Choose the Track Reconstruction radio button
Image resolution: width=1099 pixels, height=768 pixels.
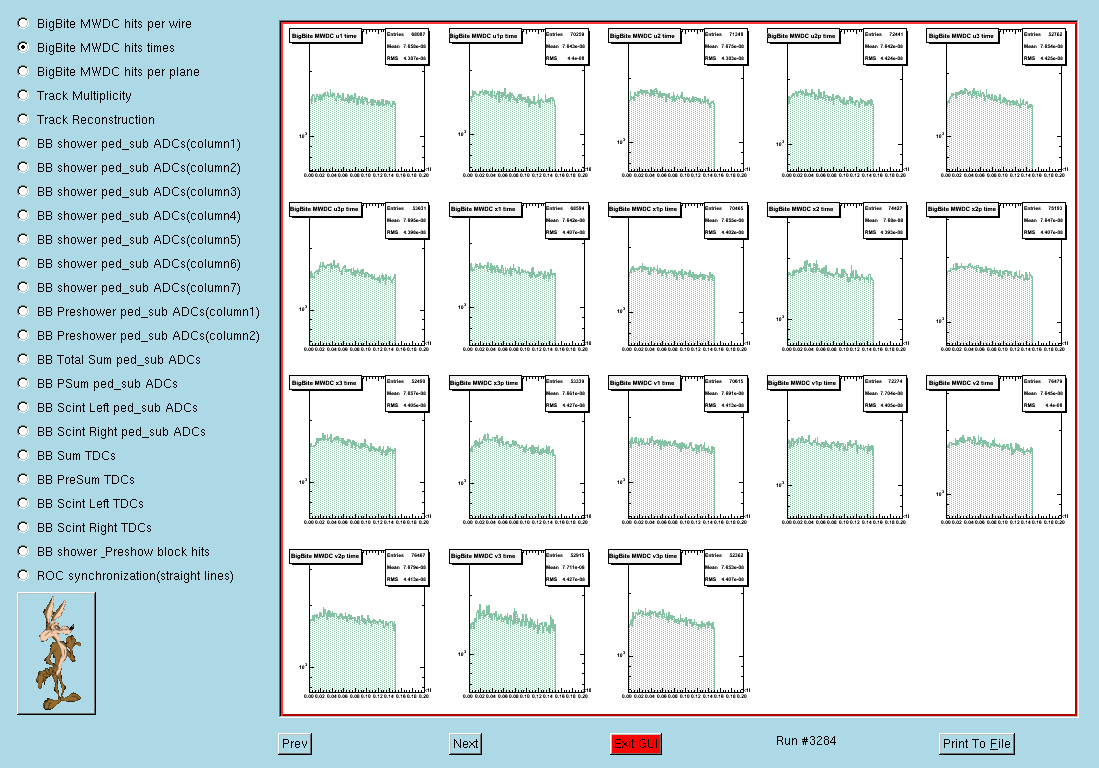click(23, 119)
